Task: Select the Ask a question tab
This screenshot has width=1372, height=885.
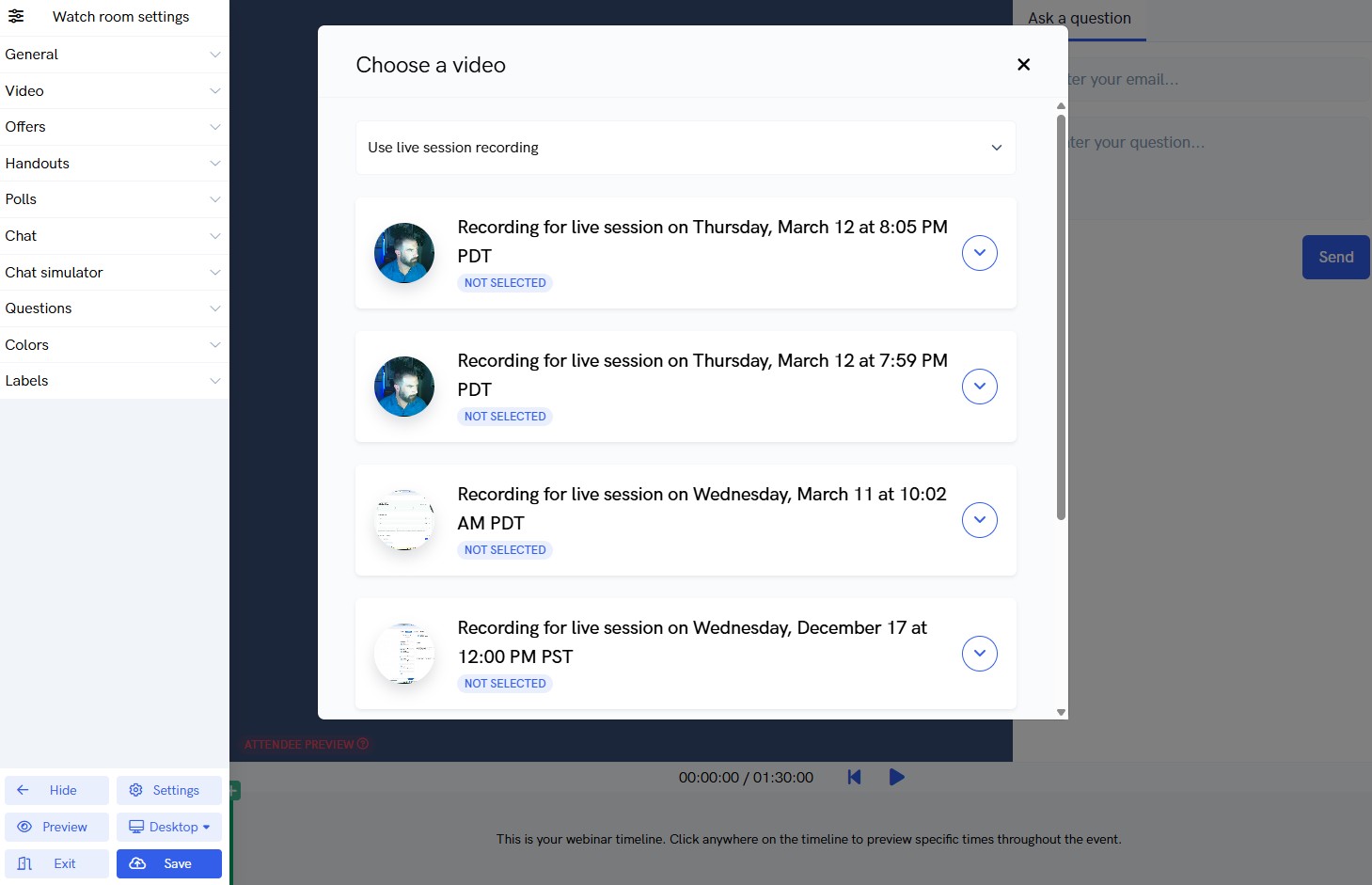Action: point(1080,17)
